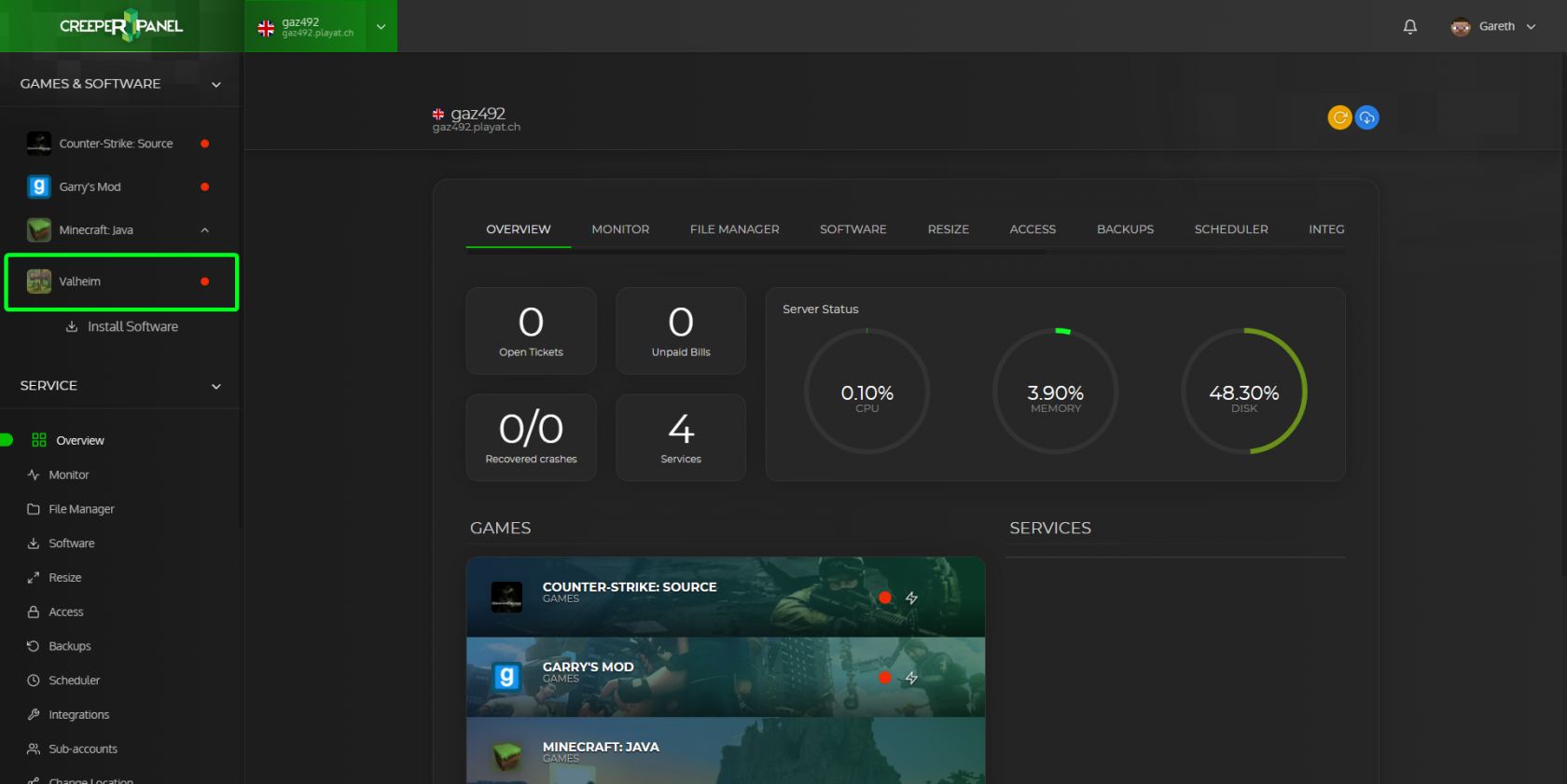Image resolution: width=1567 pixels, height=784 pixels.
Task: Click the Disk usage gauge
Action: click(x=1244, y=392)
